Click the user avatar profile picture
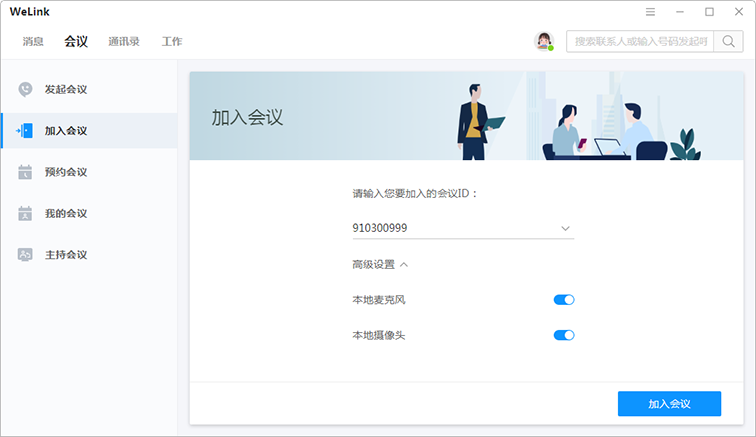 pyautogui.click(x=544, y=41)
